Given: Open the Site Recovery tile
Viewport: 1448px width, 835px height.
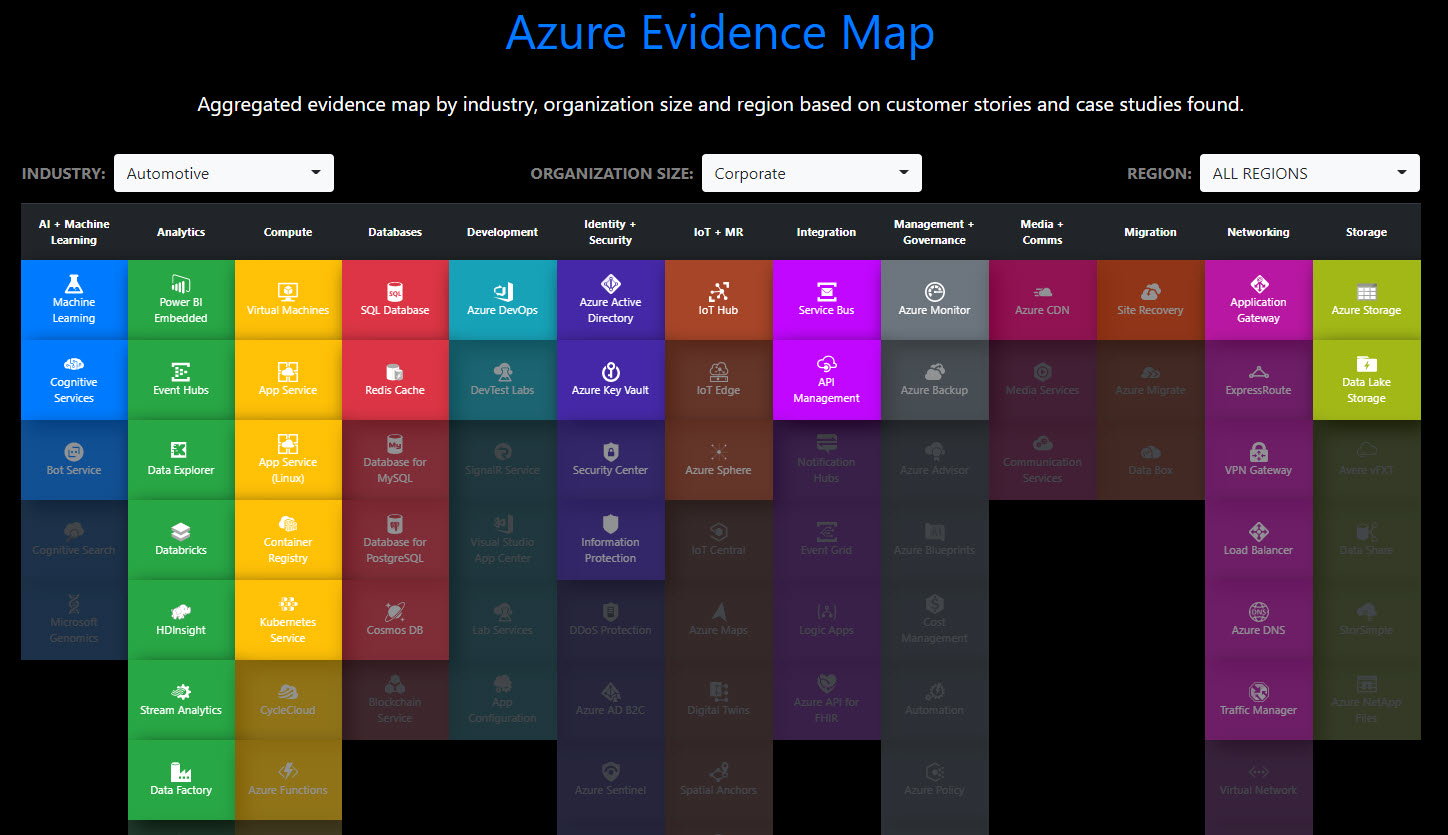Looking at the screenshot, I should tap(1151, 300).
